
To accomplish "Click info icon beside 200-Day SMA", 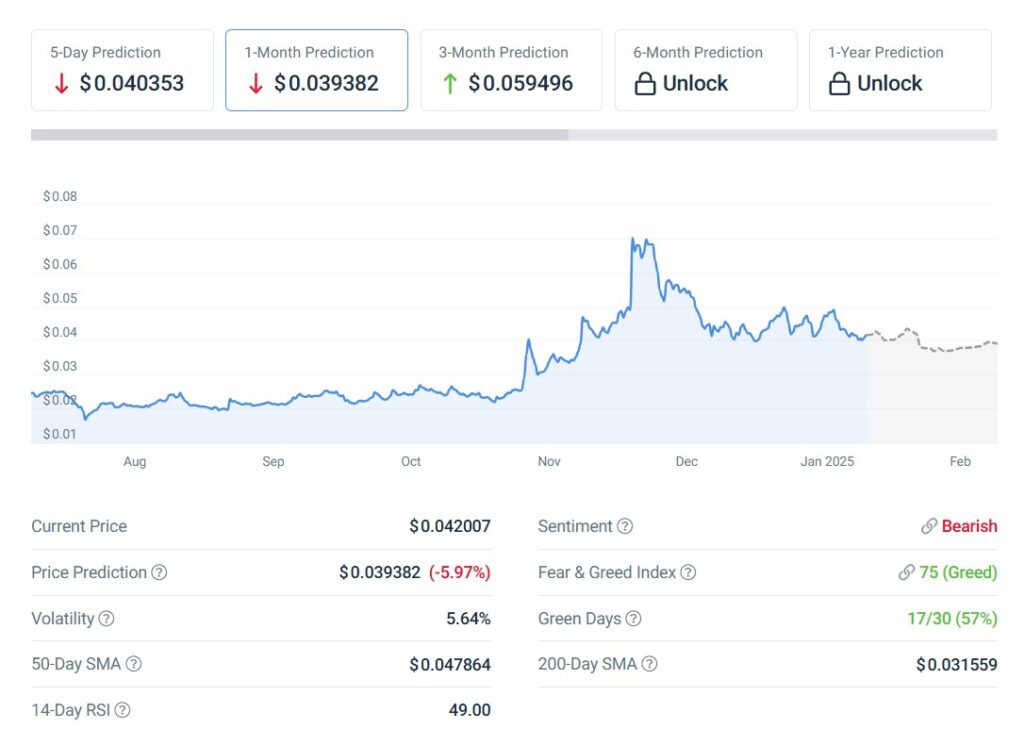I will (x=650, y=665).
